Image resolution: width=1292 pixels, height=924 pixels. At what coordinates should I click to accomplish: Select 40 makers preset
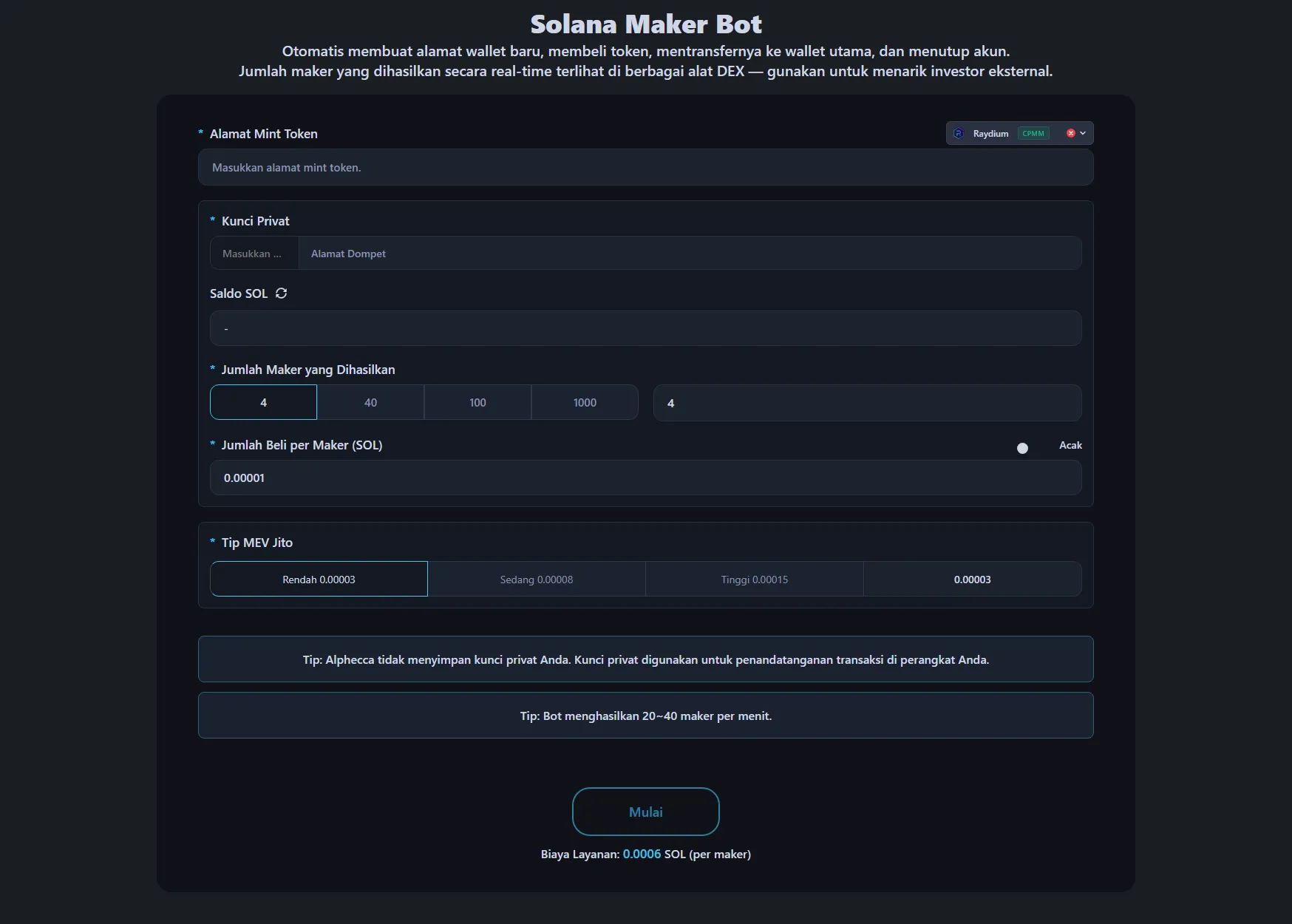(370, 403)
